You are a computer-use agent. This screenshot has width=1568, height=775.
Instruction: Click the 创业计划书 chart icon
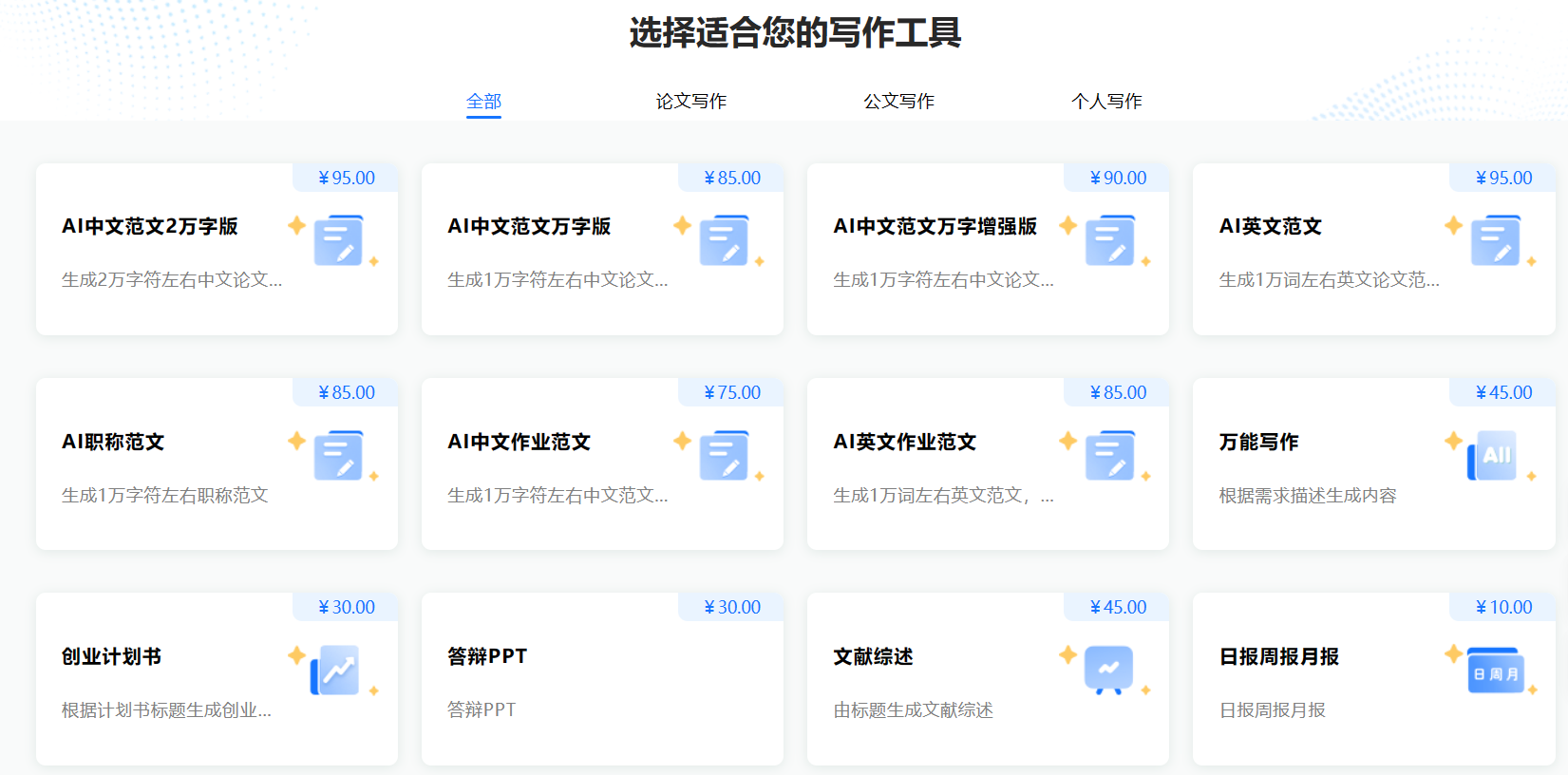point(336,671)
